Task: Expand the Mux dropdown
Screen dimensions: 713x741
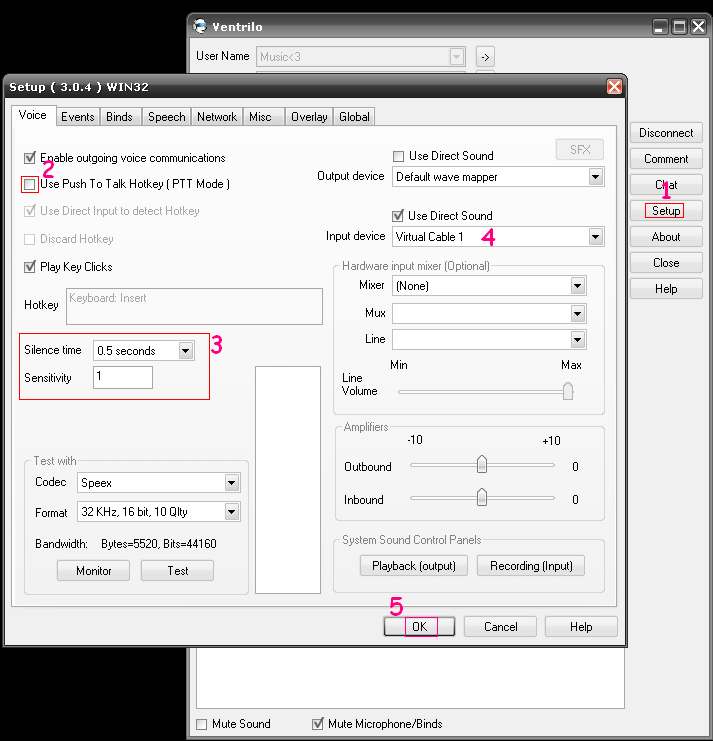Action: (x=577, y=313)
